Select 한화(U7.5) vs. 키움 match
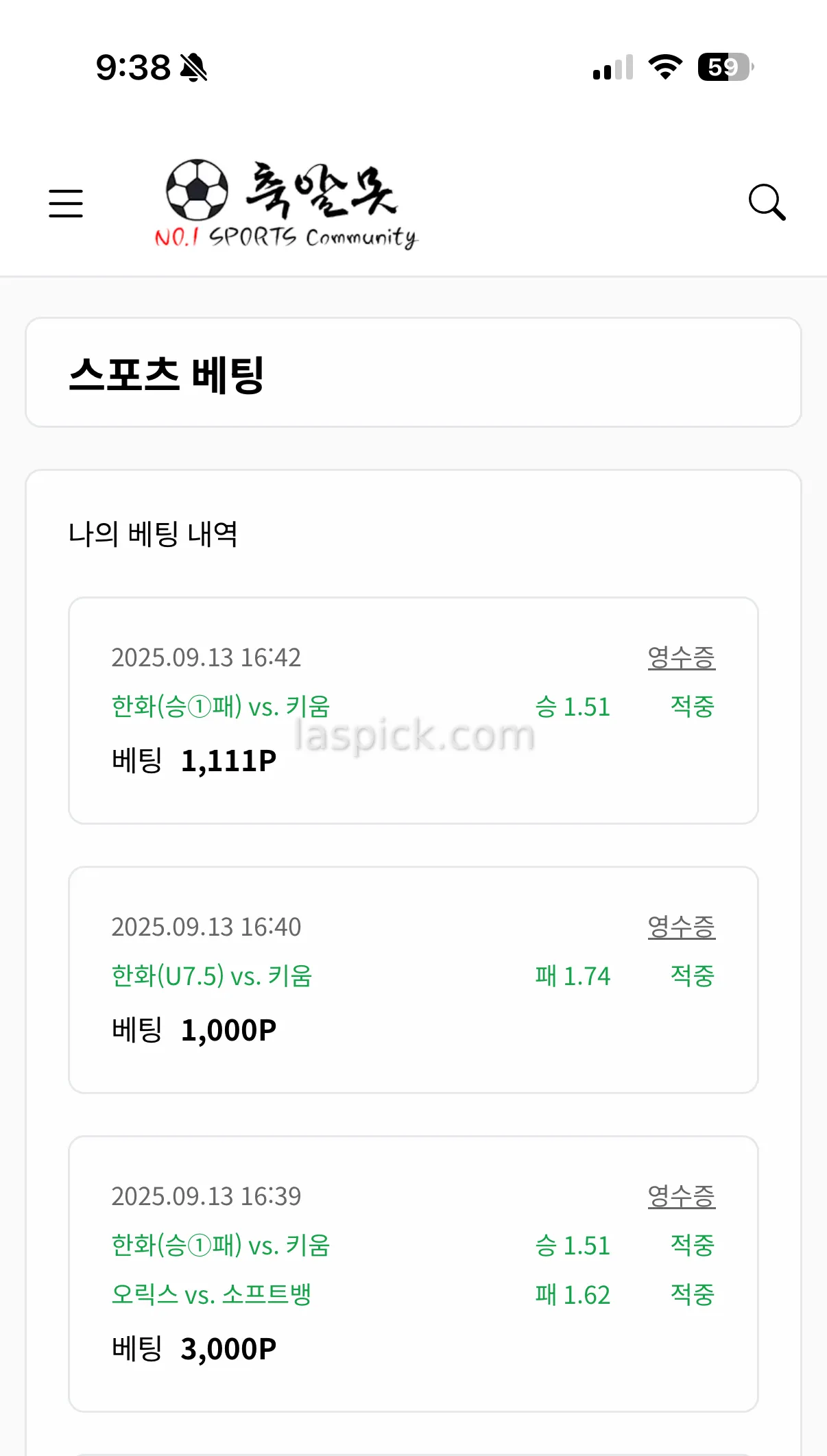The width and height of the screenshot is (827, 1456). point(212,975)
